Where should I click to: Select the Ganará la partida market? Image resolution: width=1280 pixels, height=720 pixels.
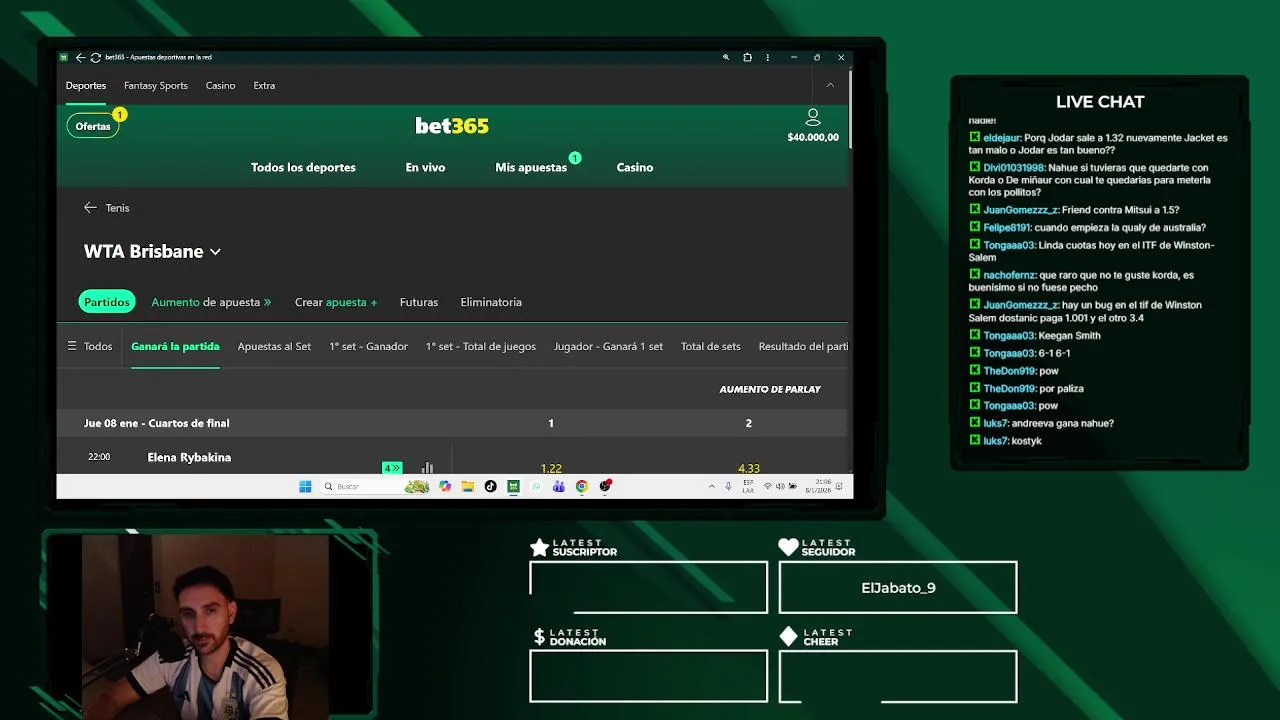pyautogui.click(x=175, y=346)
